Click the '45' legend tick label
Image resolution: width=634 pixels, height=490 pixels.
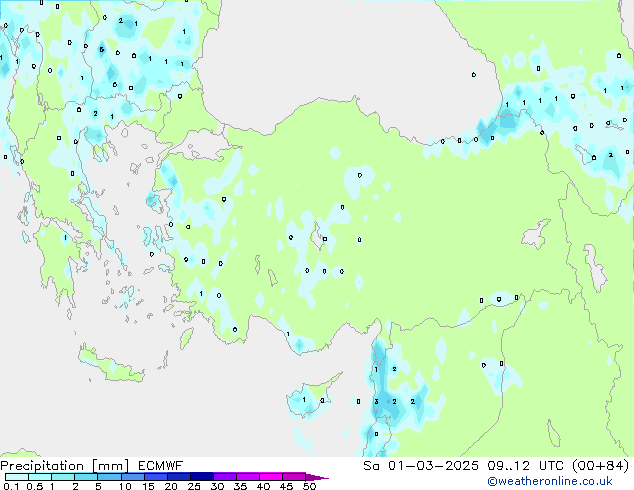click(x=286, y=486)
